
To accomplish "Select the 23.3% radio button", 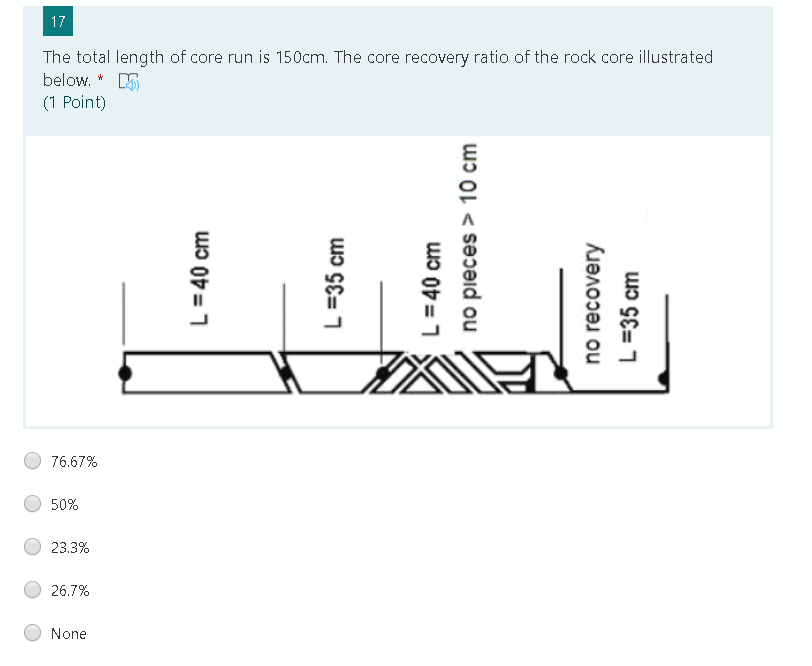I will (32, 547).
